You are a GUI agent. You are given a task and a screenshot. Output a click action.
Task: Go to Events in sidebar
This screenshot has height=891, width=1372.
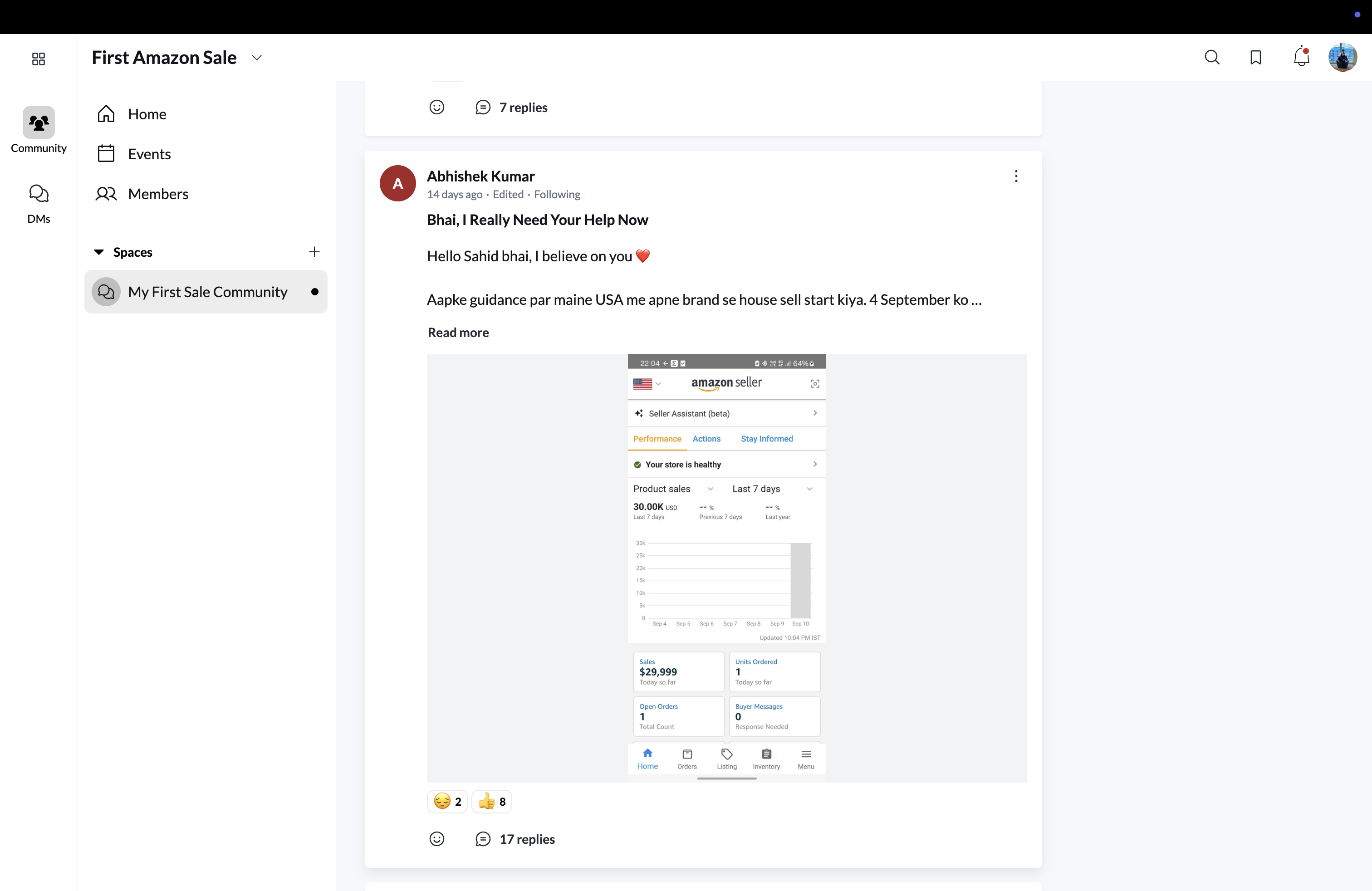149,154
